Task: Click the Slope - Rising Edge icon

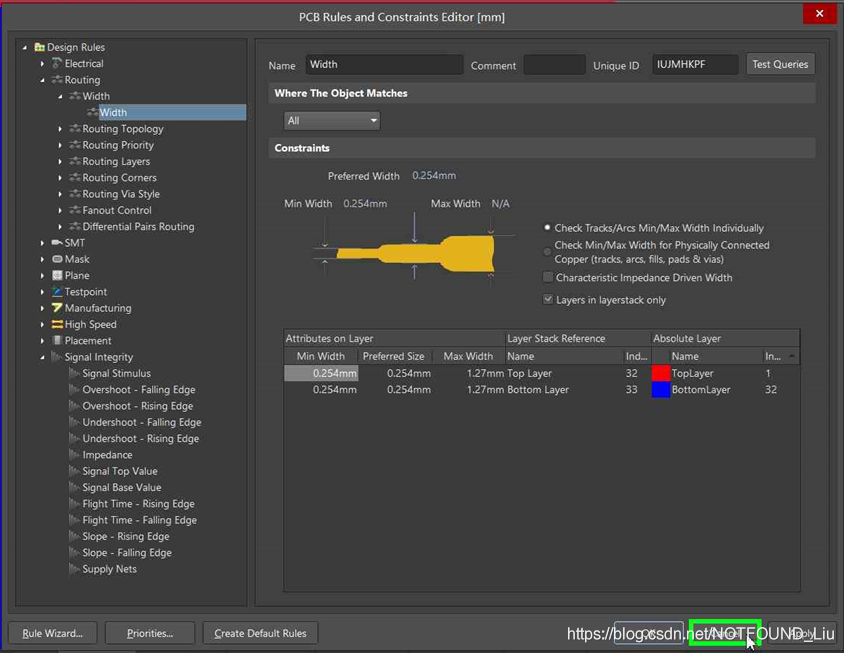Action: coord(75,537)
